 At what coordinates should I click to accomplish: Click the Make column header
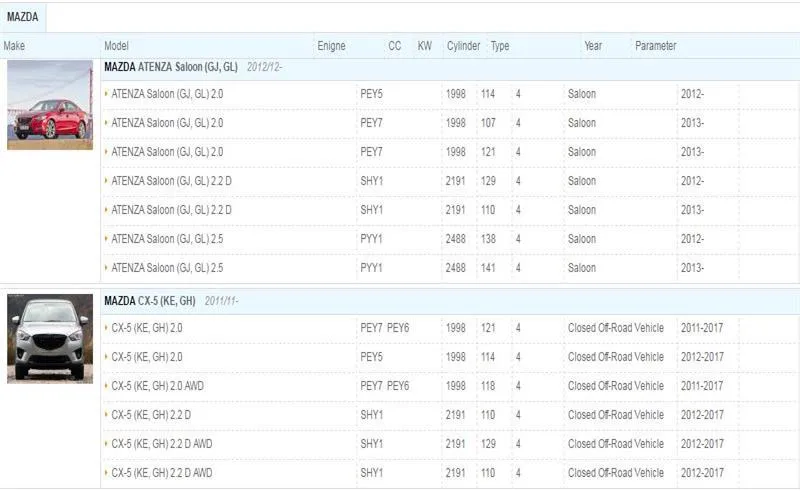pyautogui.click(x=14, y=46)
